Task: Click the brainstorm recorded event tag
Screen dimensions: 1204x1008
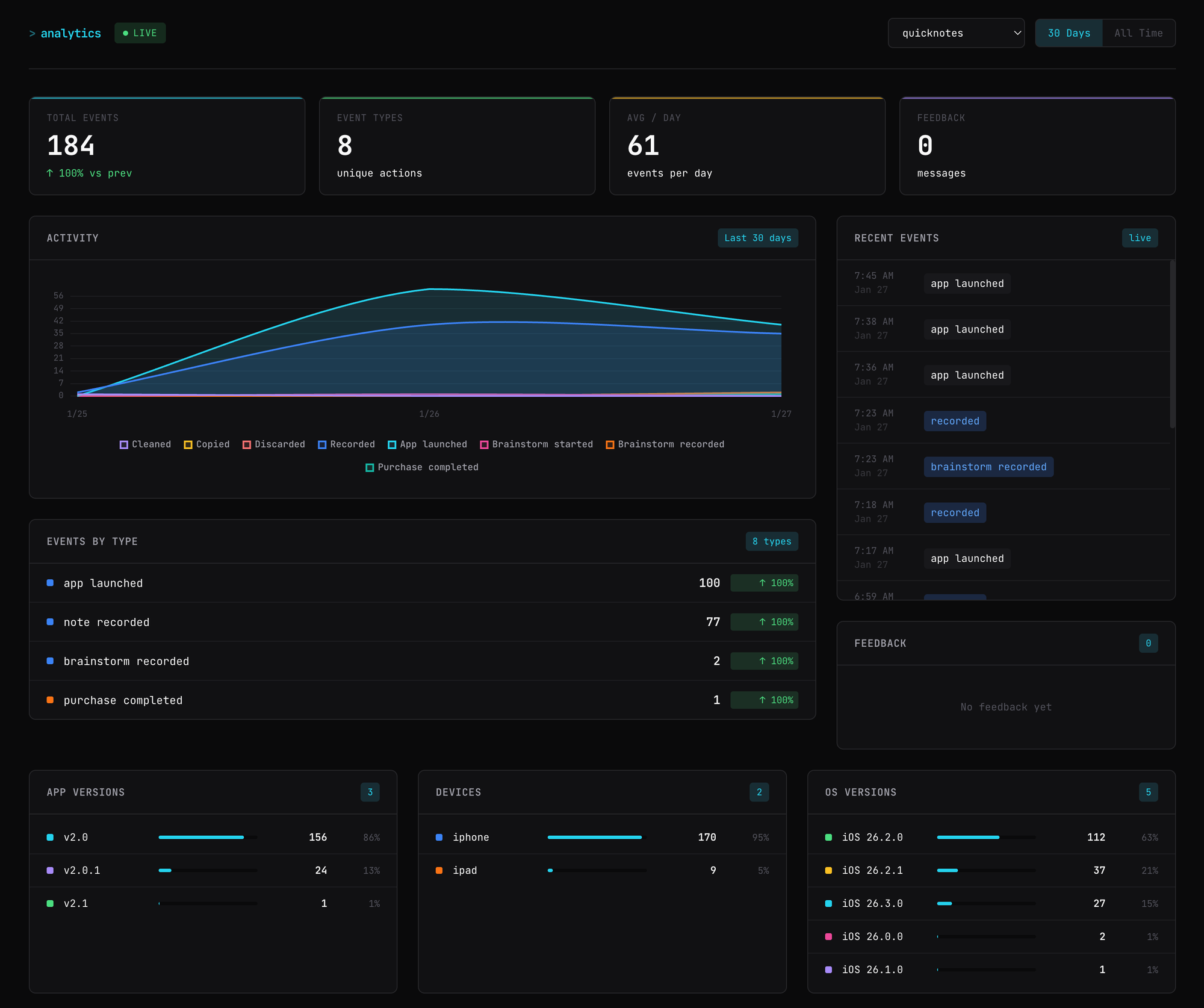Action: click(x=988, y=467)
